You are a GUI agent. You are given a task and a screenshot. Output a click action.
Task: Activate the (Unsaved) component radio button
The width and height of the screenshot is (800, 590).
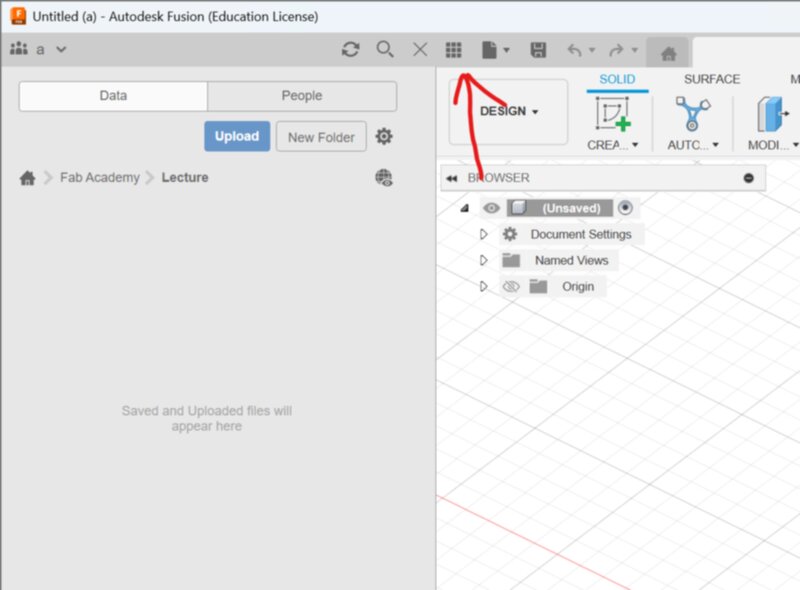click(625, 208)
